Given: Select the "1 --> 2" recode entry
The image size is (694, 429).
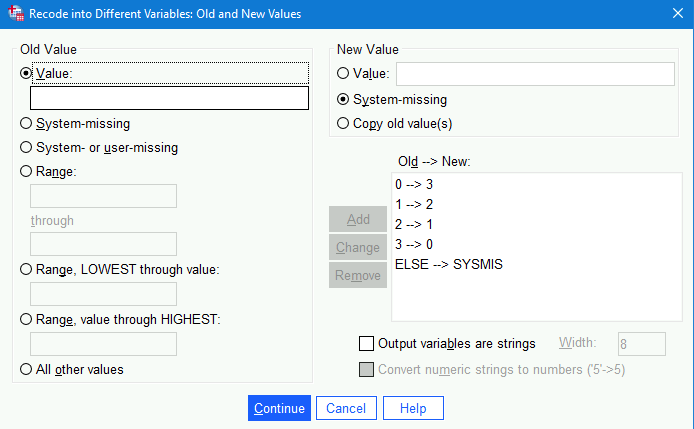Looking at the screenshot, I should [x=414, y=204].
